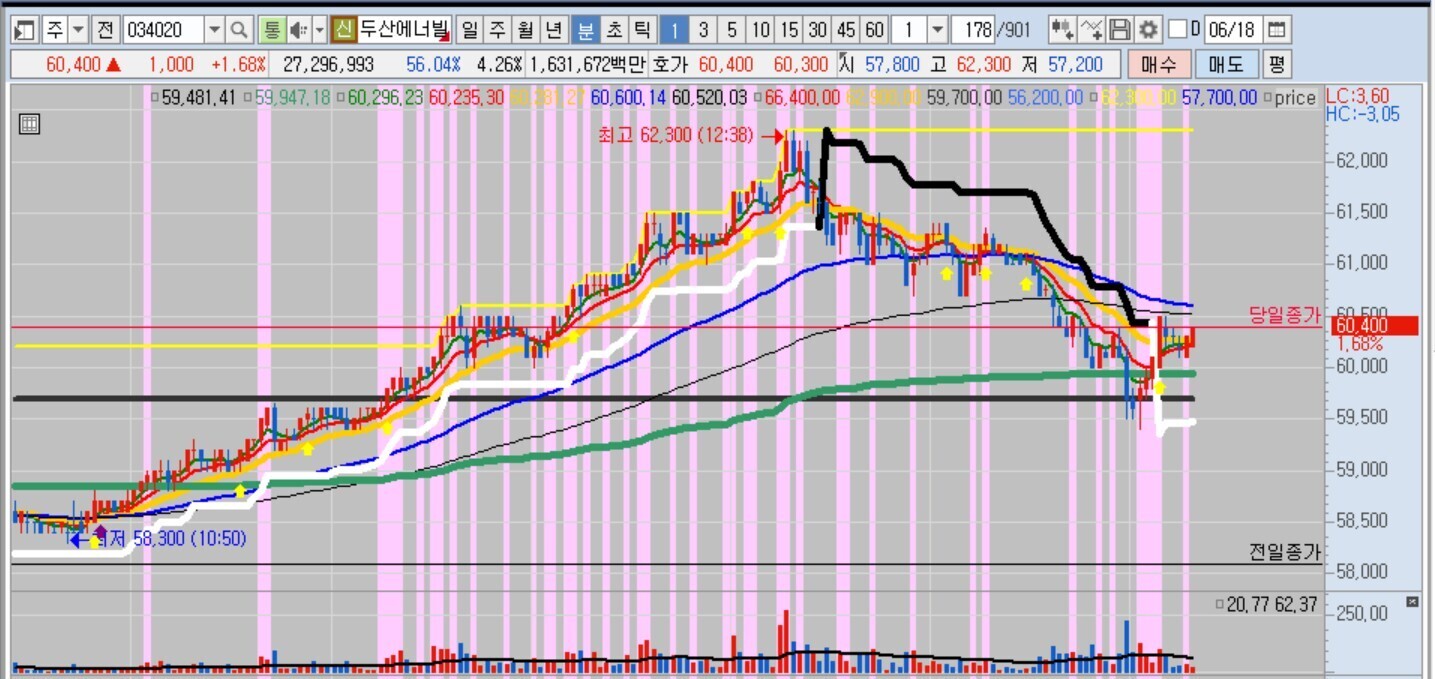Click the grid table icon on chart
Viewport: 1435px width, 679px height.
[x=29, y=125]
